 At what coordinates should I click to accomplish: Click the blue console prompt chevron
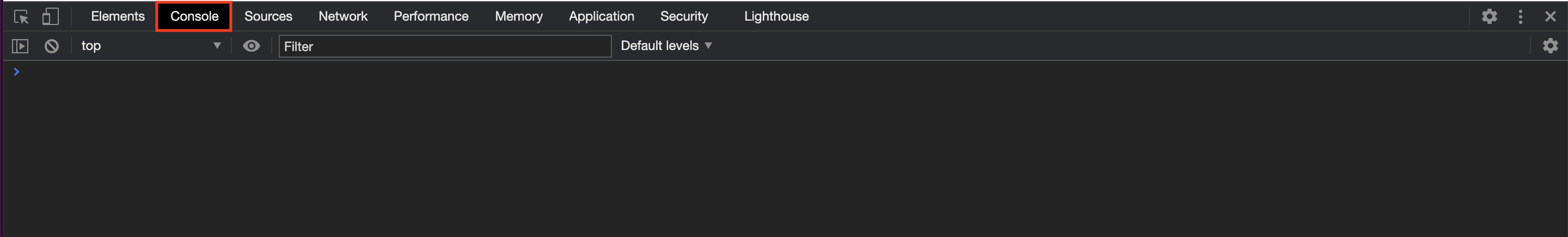tap(16, 72)
